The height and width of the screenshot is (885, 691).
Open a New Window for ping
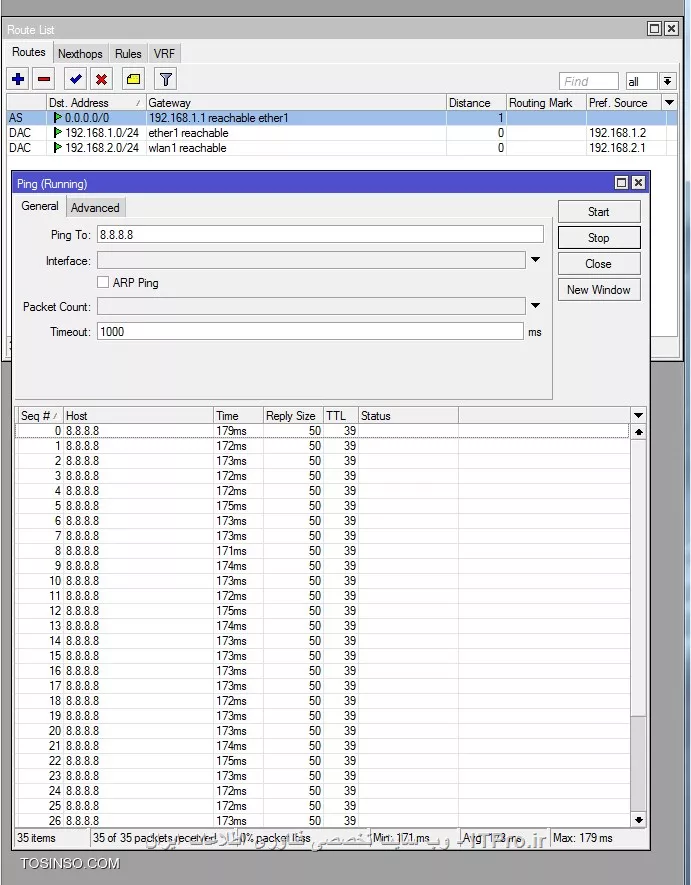(x=598, y=290)
